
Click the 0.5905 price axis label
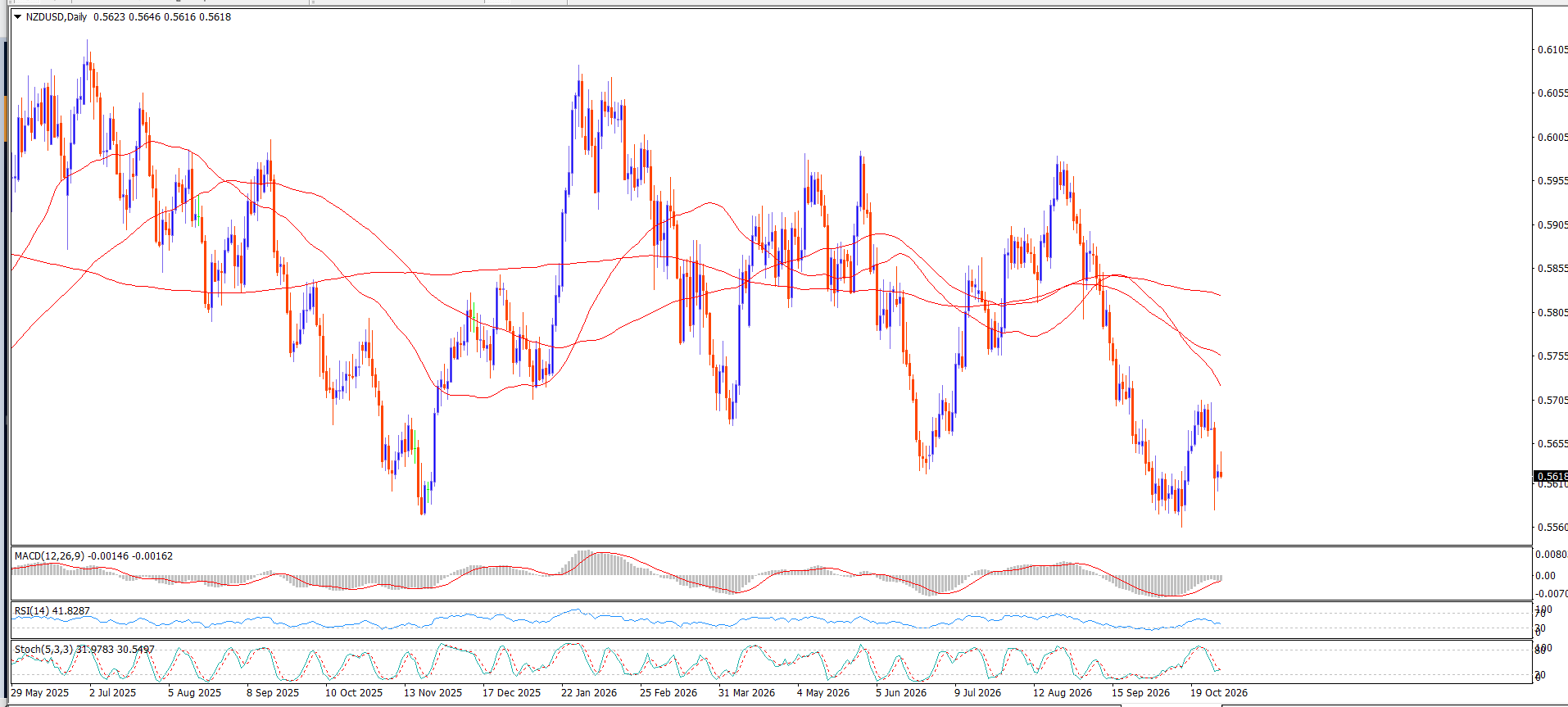click(x=1553, y=225)
